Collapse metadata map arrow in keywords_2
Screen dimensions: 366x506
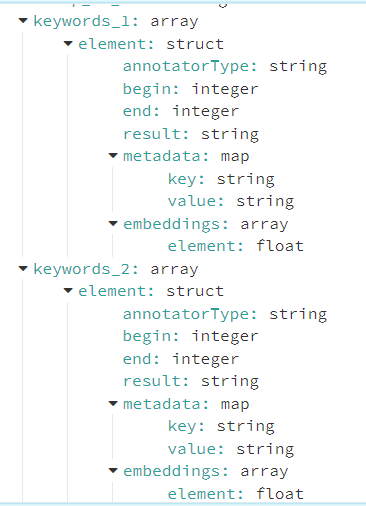[113, 404]
